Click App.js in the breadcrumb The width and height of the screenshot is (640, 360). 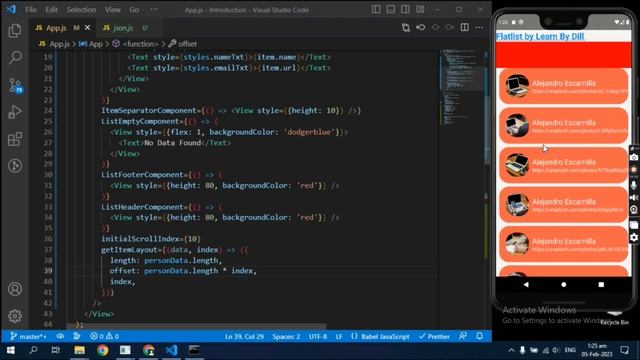[55, 44]
